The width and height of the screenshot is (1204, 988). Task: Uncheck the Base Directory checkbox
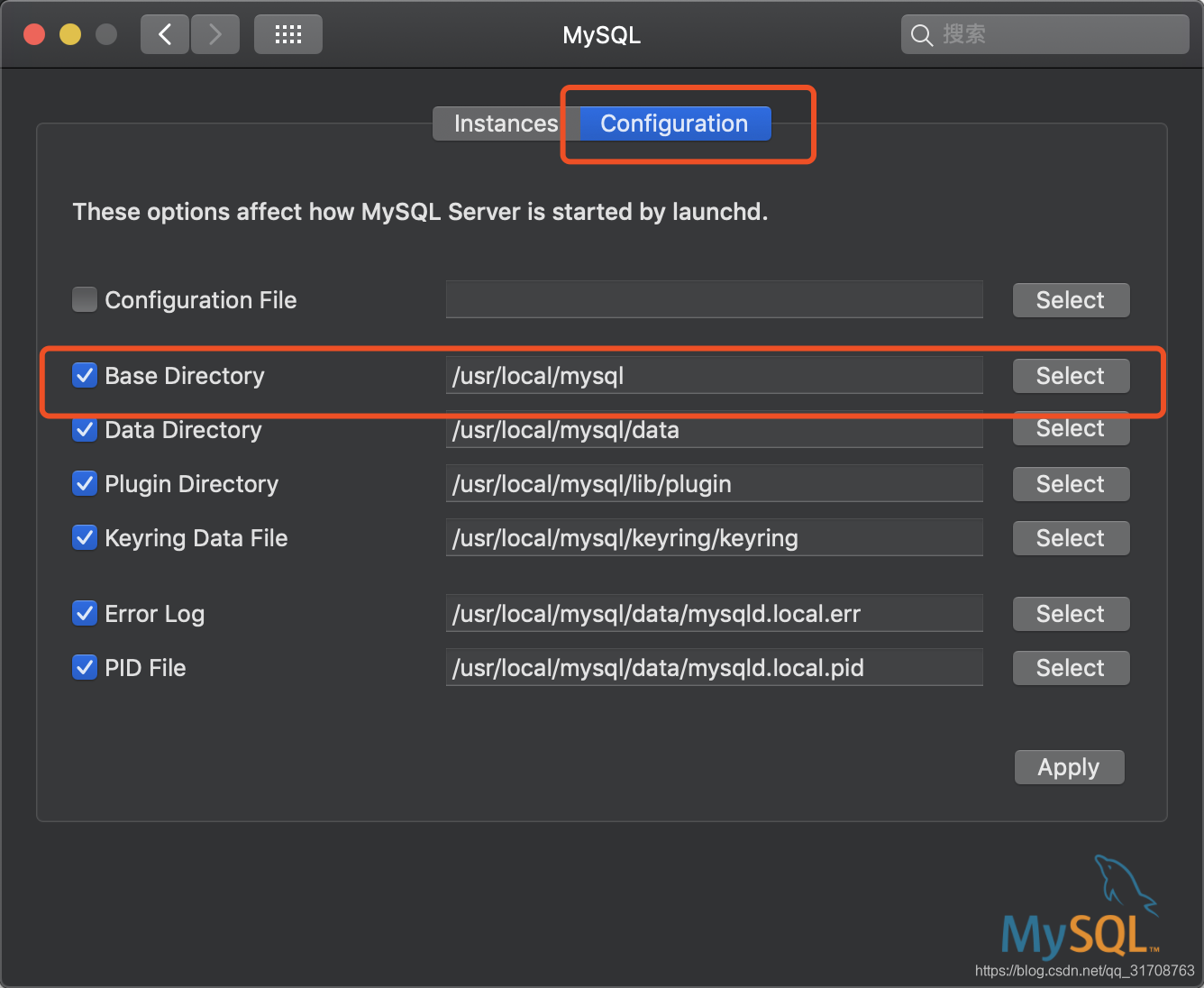pyautogui.click(x=85, y=375)
